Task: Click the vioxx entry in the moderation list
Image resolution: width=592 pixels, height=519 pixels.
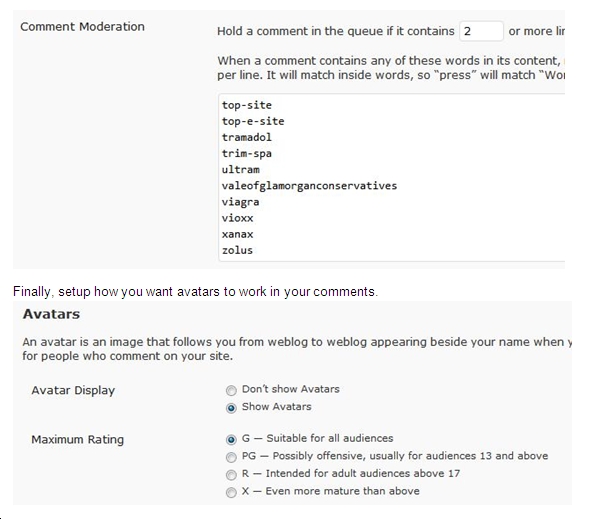Action: point(237,218)
